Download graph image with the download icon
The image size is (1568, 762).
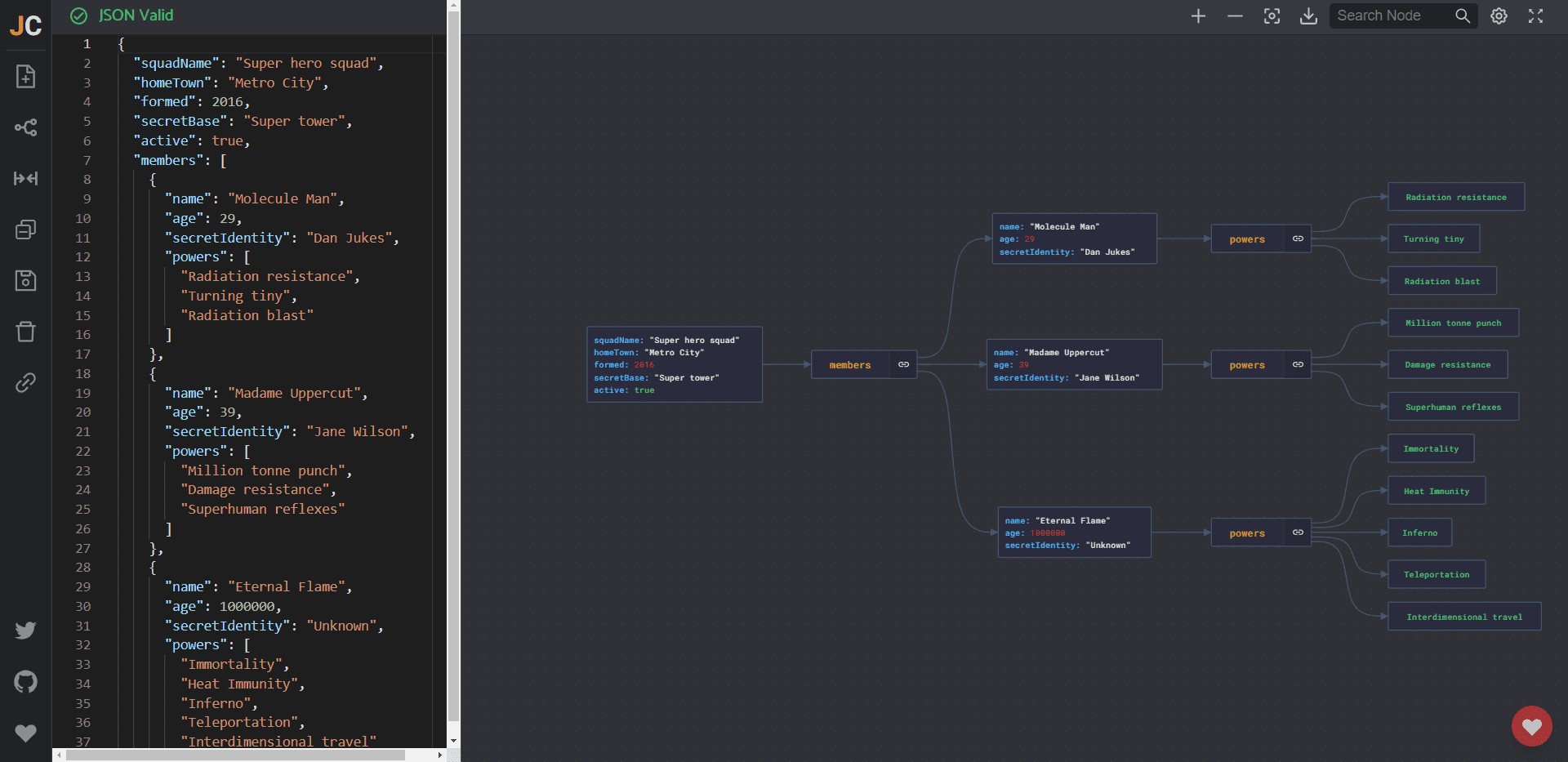(x=1308, y=16)
